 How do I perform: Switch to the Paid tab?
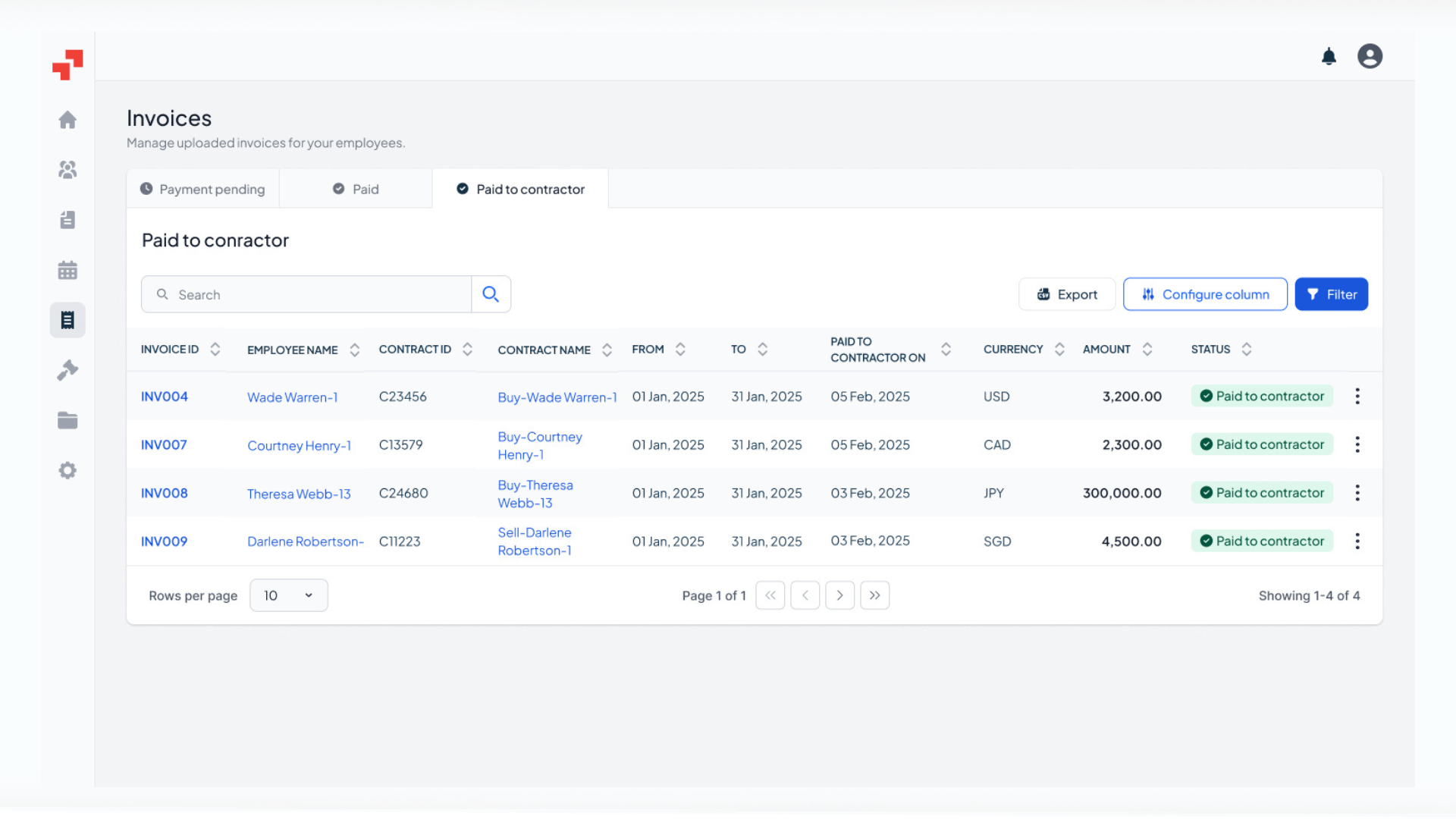coord(356,189)
